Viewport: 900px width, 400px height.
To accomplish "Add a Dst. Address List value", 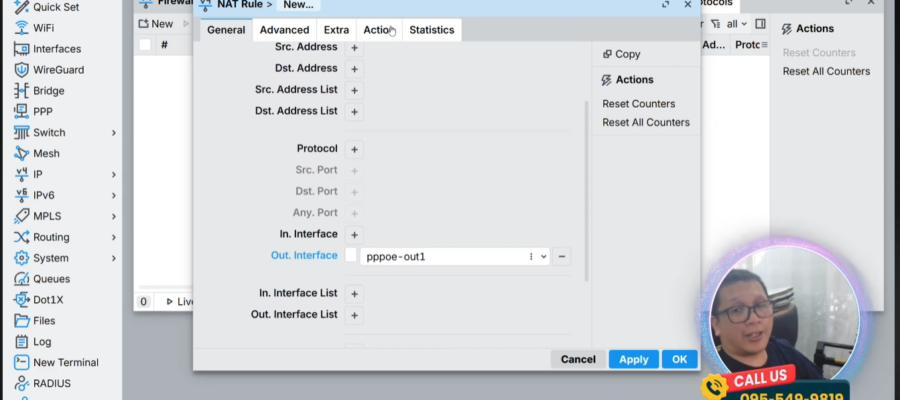I will tap(354, 112).
